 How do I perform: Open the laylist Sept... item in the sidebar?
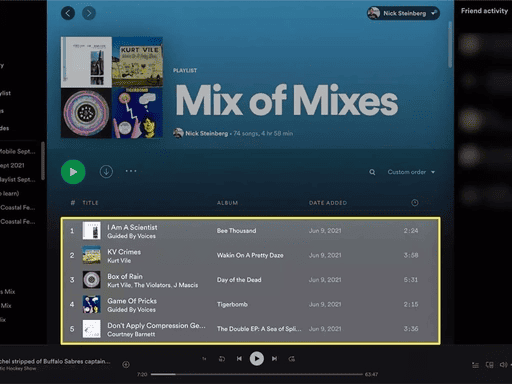pyautogui.click(x=17, y=179)
